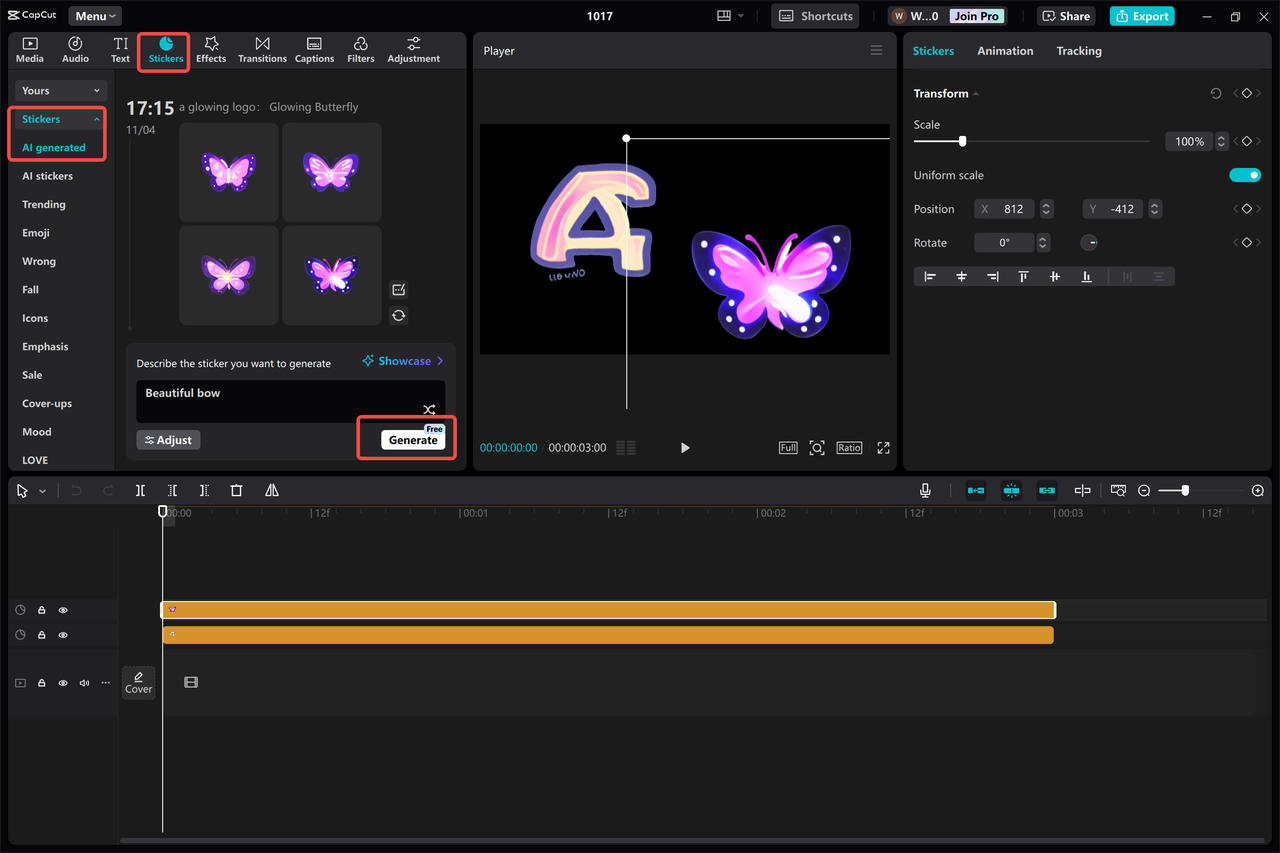
Task: Switch to the Animation tab
Action: [x=1005, y=50]
